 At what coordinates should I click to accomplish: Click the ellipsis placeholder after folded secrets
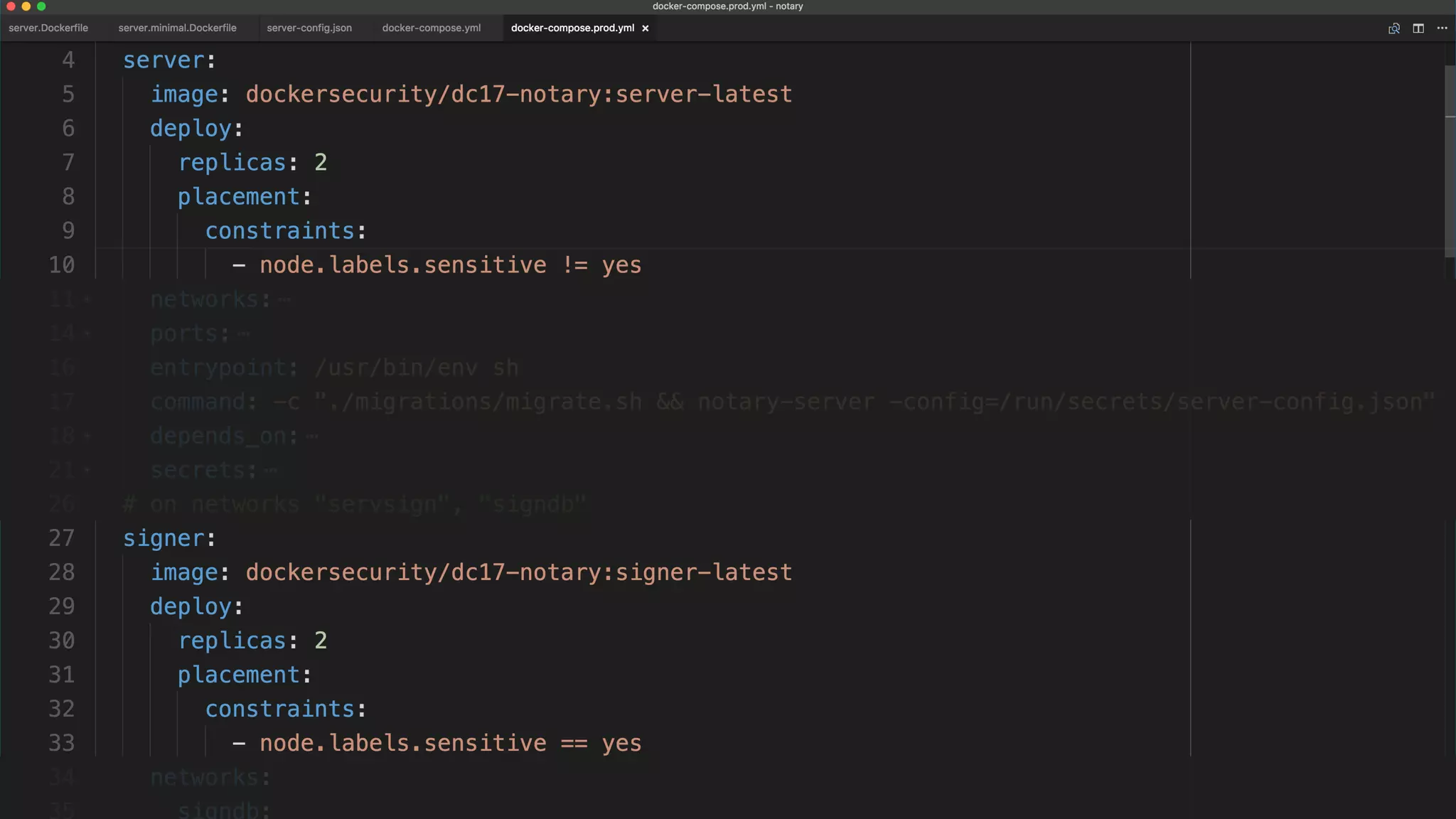pyautogui.click(x=271, y=471)
